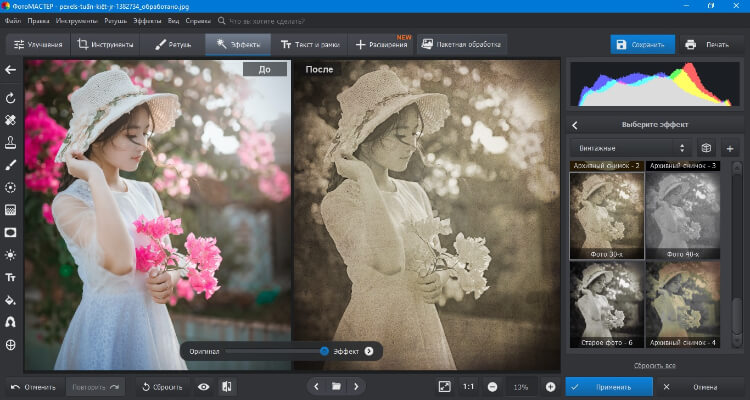Zoom in with the plus magnifier button
The image size is (750, 400).
550,386
